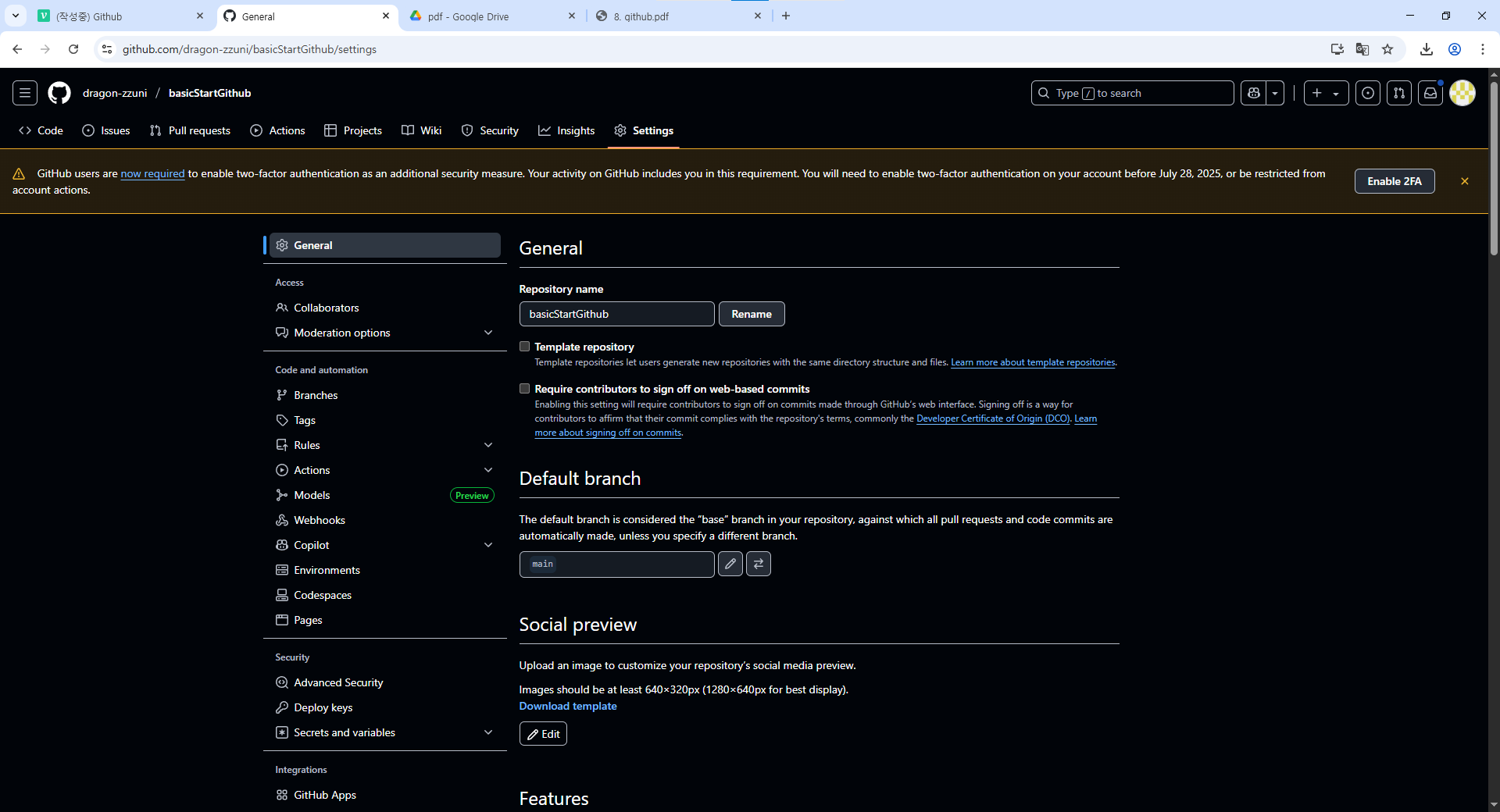Dismiss the two-factor authentication banner
Screen dimensions: 1500x812
tap(1465, 181)
